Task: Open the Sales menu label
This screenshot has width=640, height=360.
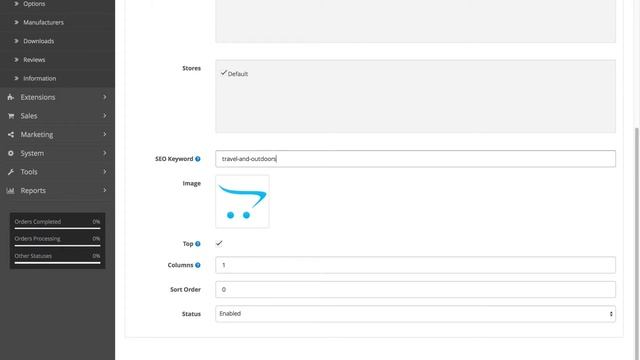Action: click(x=29, y=116)
